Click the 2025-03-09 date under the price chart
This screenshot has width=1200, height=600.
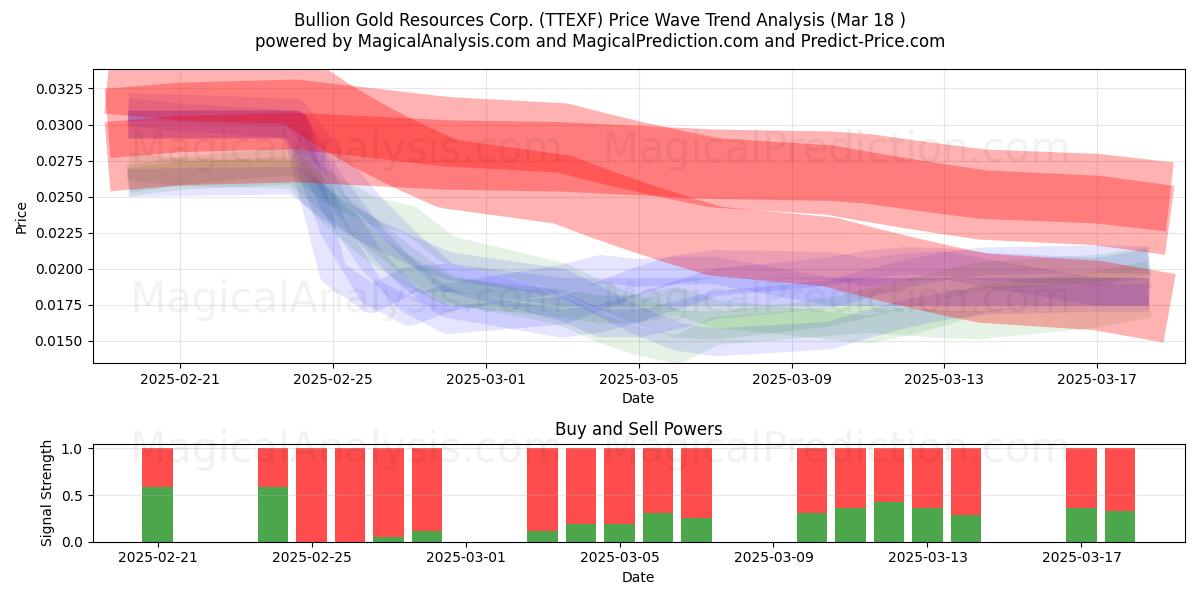791,379
